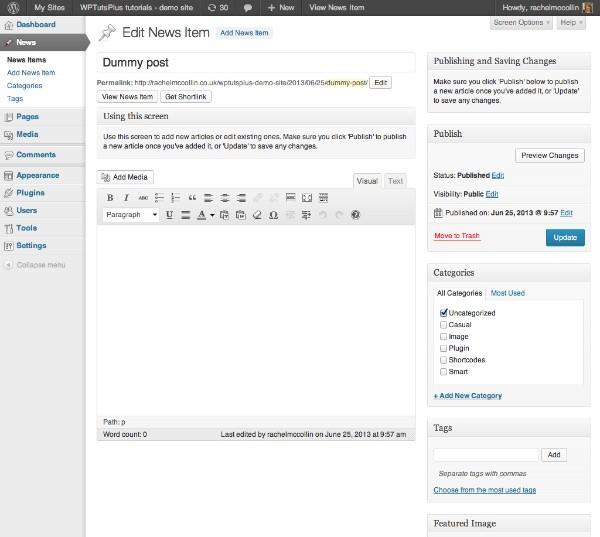
Task: Check the Image category
Action: (x=443, y=336)
